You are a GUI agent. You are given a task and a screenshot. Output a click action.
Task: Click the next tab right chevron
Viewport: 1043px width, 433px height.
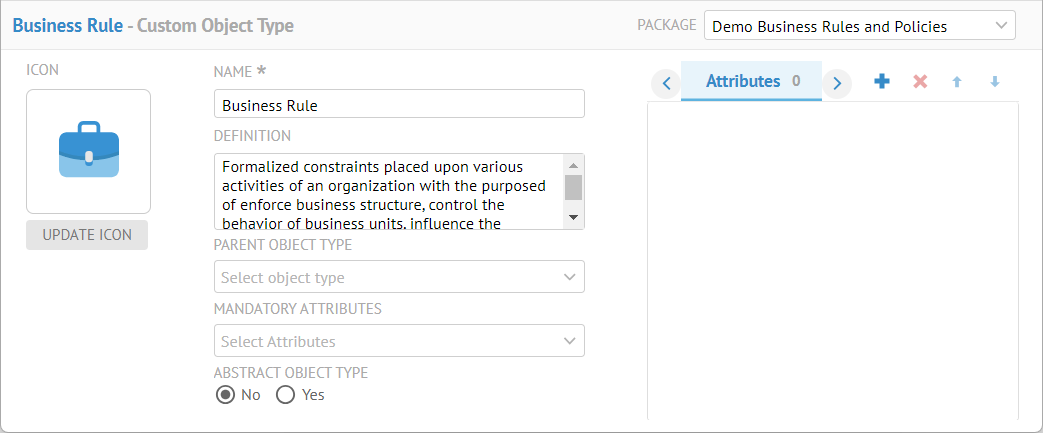click(x=838, y=83)
